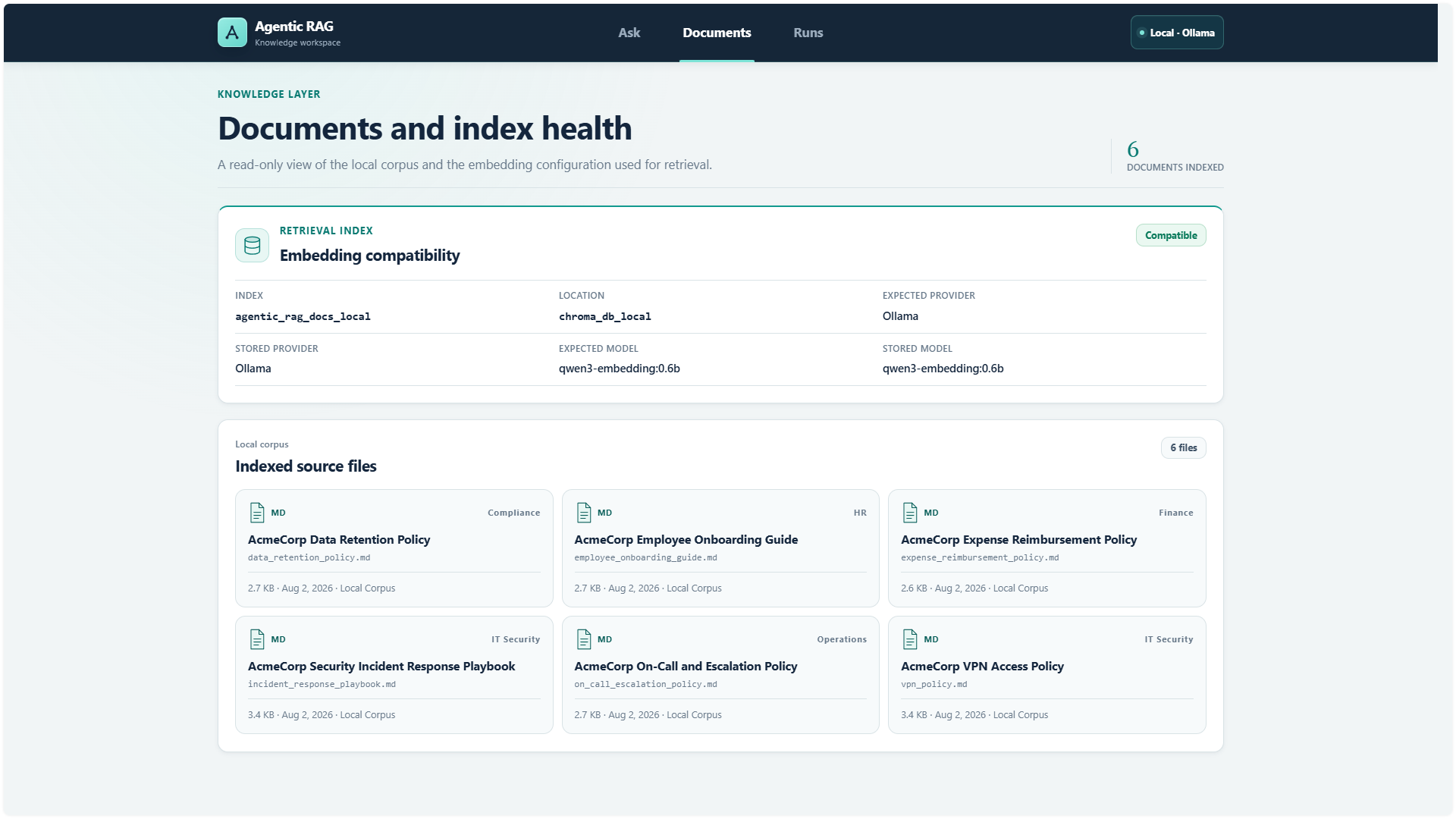Click the Employee Onboarding Guide file icon
1456x819 pixels.
click(x=584, y=513)
